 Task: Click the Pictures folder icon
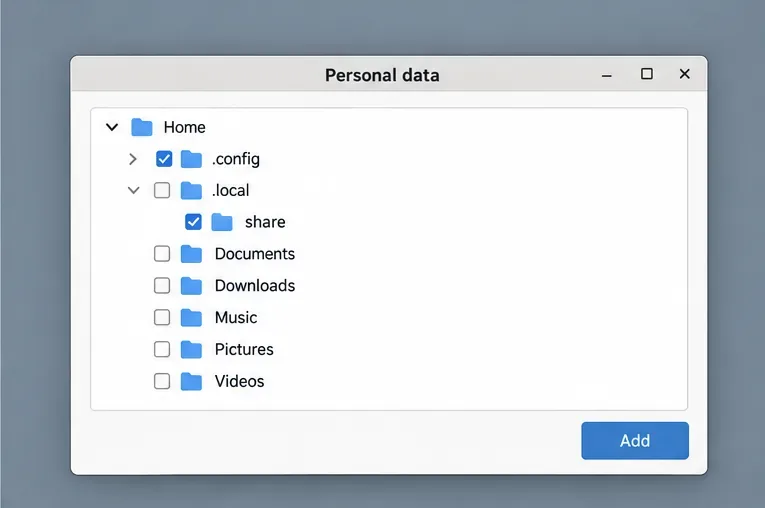[191, 349]
